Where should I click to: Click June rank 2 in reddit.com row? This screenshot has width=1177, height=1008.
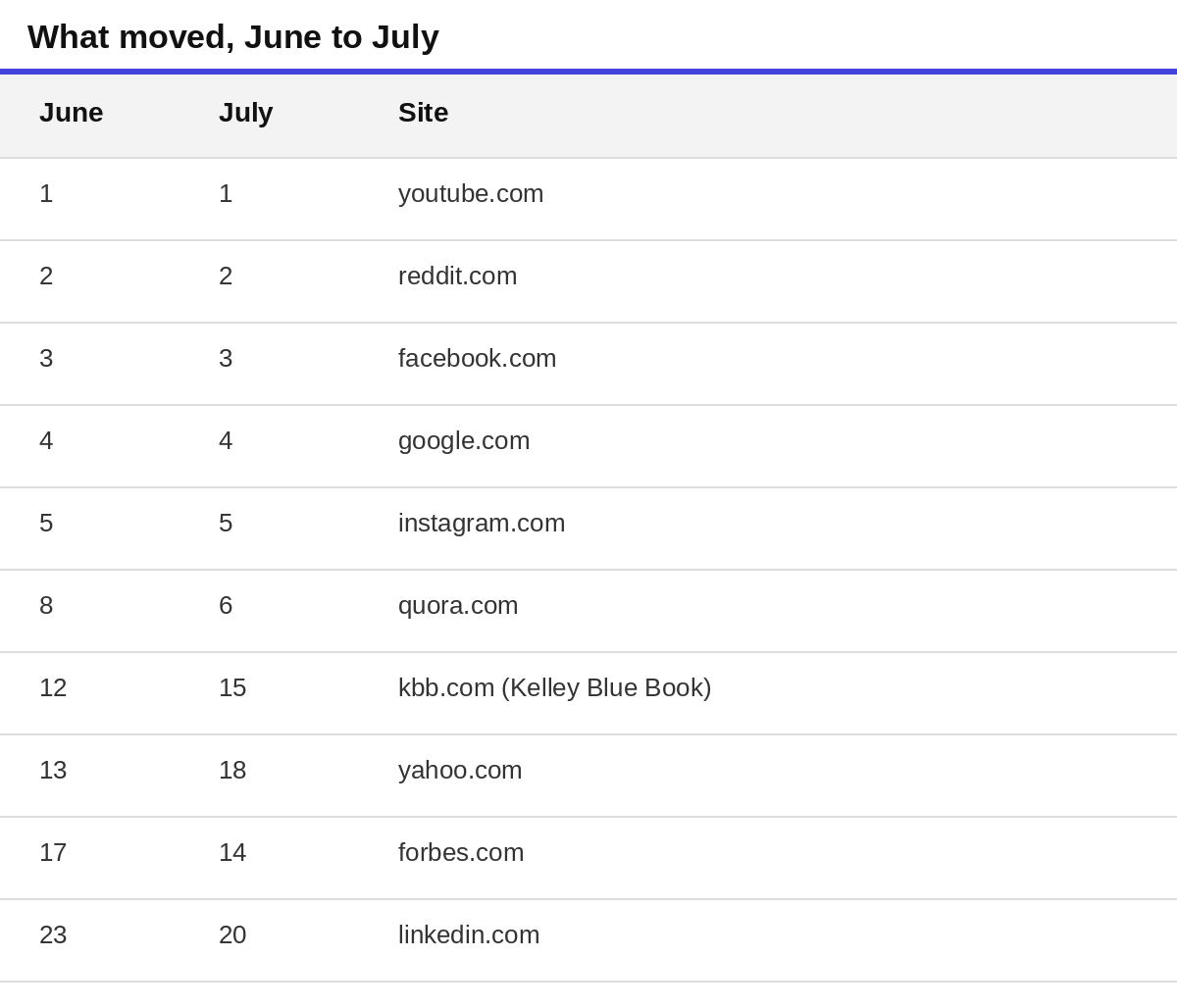pos(46,277)
